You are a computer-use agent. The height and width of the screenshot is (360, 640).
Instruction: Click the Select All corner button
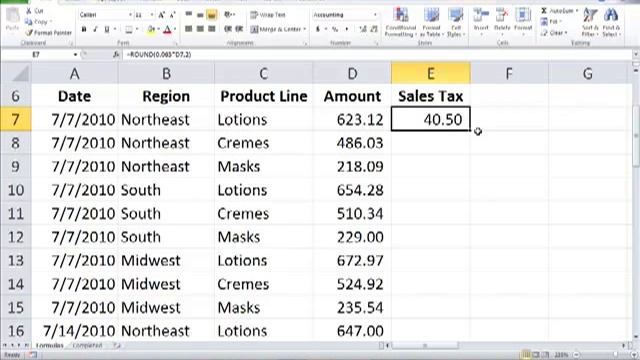click(x=16, y=73)
